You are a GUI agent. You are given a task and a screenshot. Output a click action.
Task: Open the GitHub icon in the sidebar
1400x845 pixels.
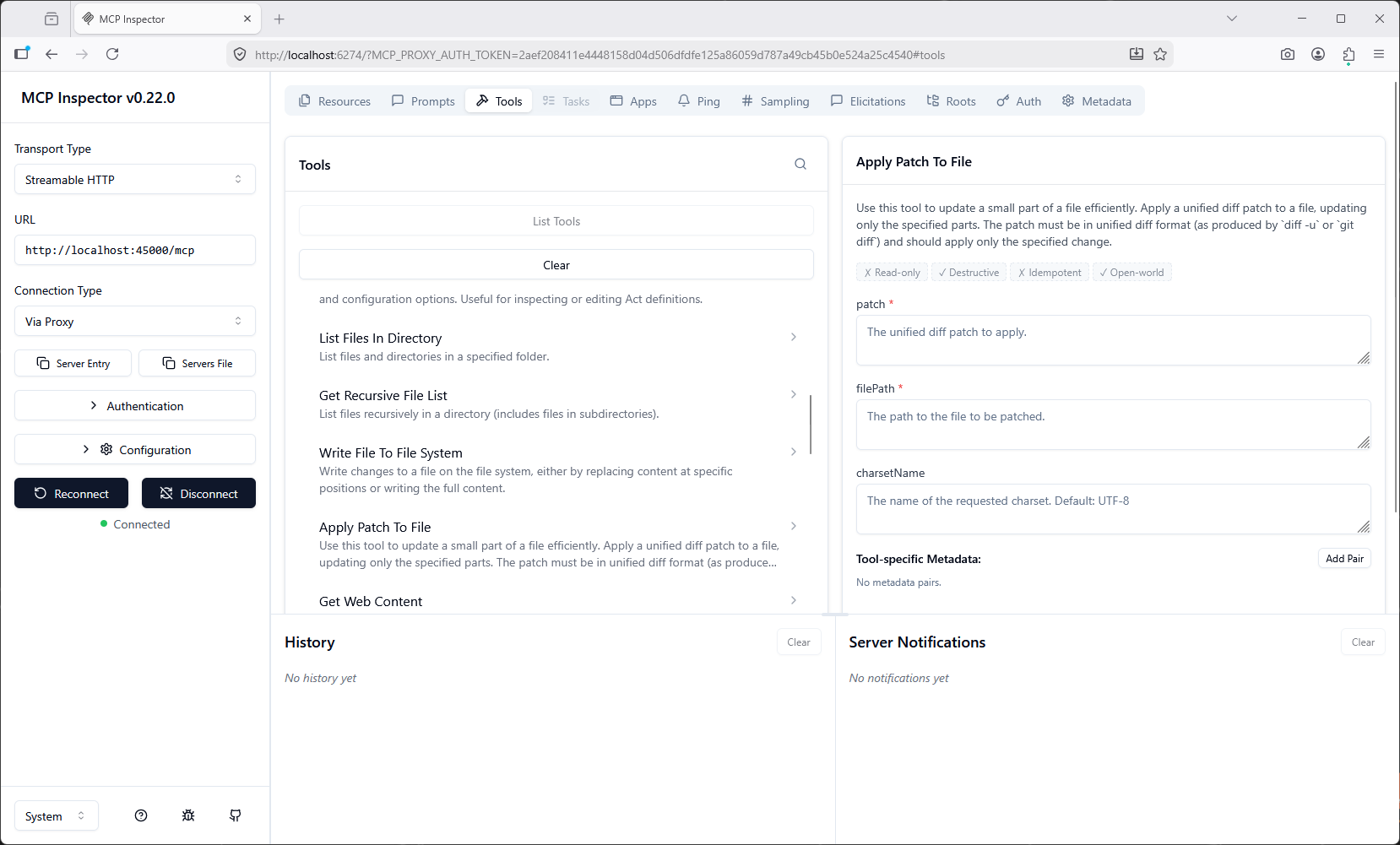[x=236, y=815]
